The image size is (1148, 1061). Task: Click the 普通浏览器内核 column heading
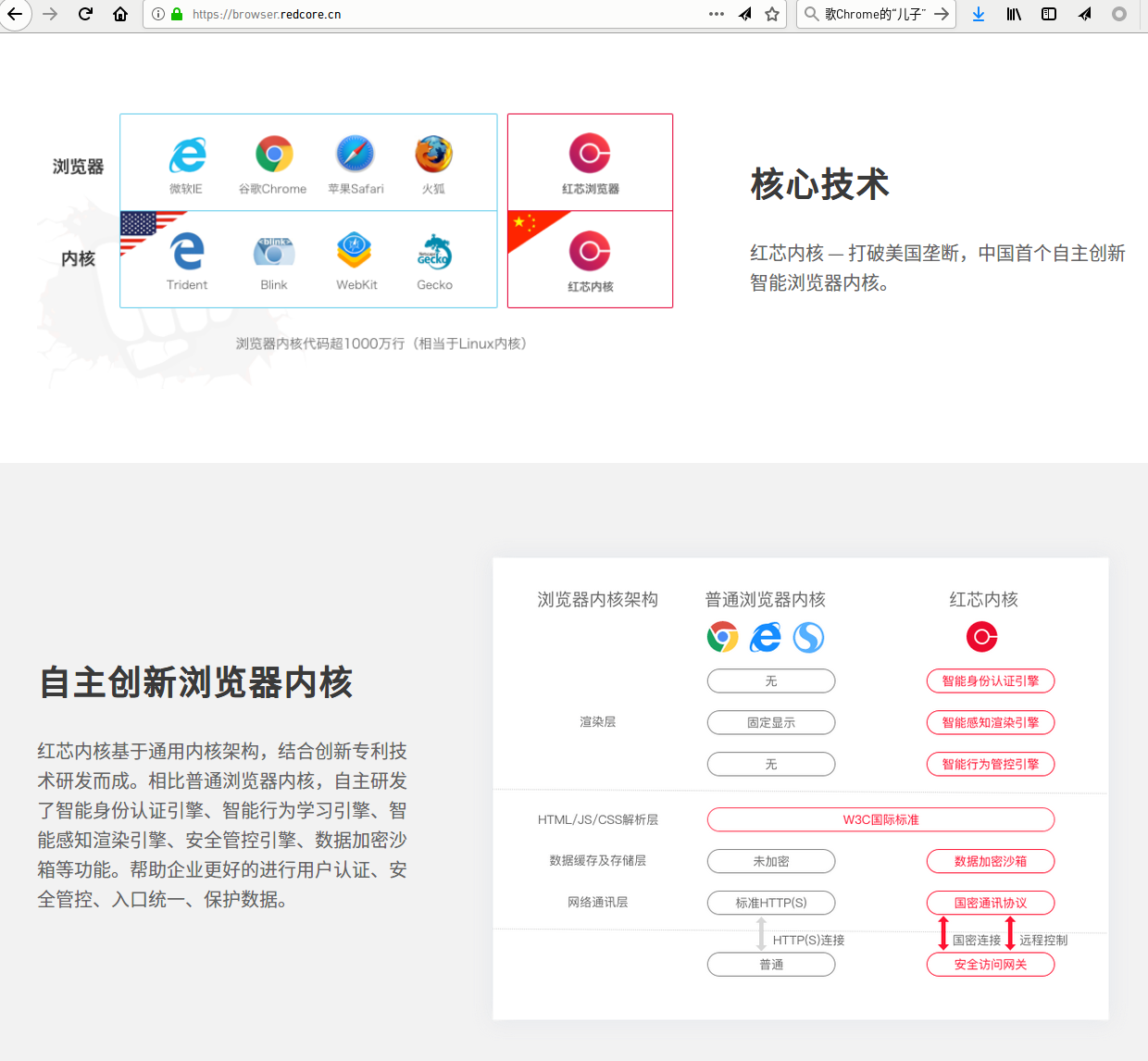pos(766,600)
